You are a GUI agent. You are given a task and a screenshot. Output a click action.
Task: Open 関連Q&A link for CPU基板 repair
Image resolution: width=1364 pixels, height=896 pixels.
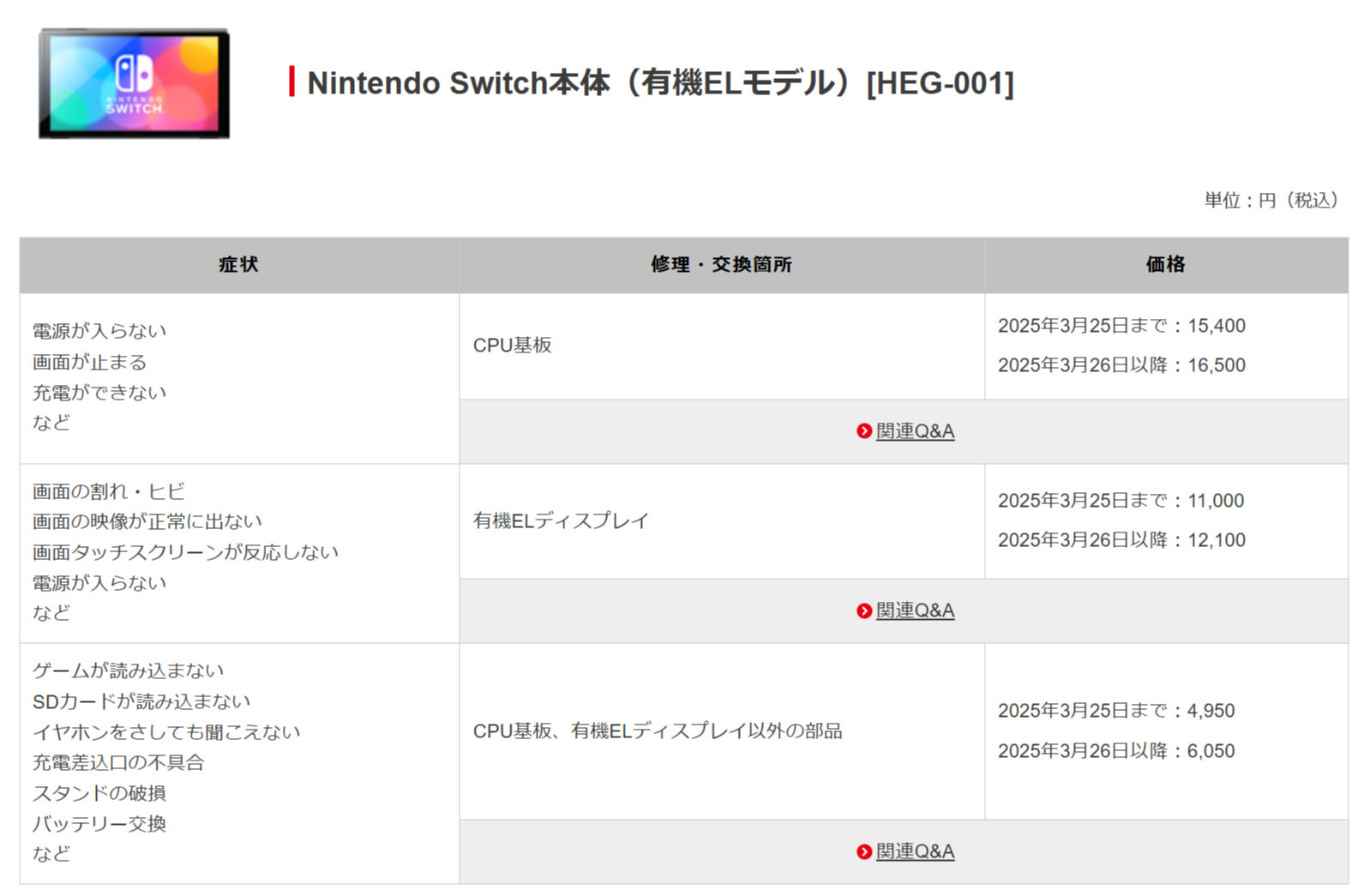tap(915, 431)
